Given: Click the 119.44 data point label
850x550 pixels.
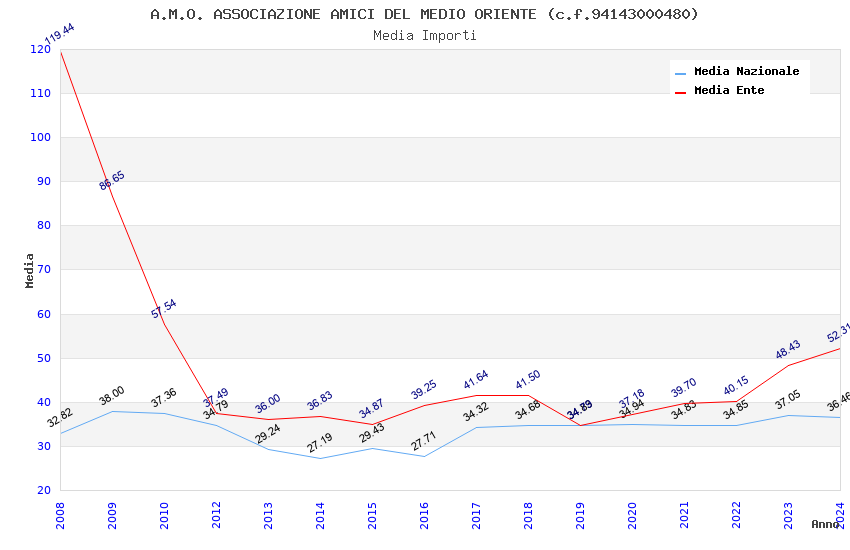Looking at the screenshot, I should pos(60,34).
